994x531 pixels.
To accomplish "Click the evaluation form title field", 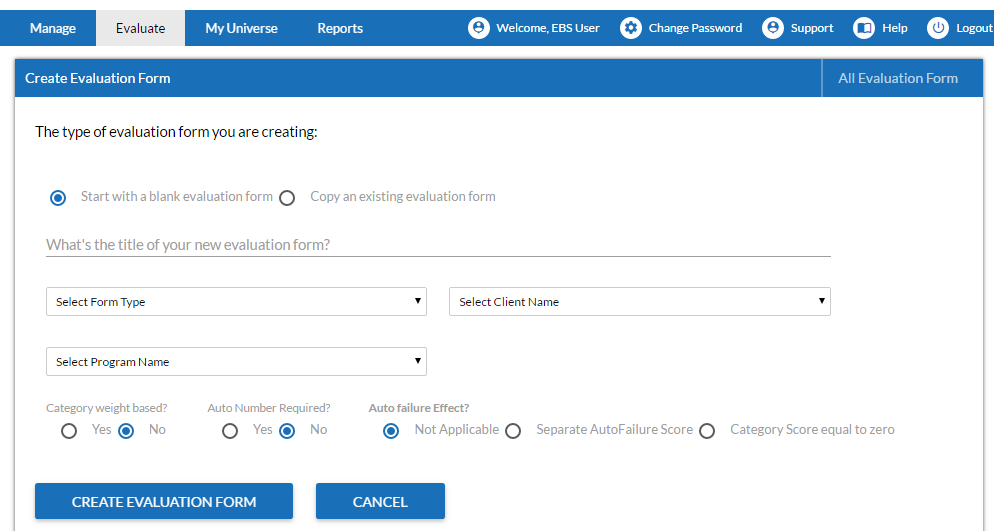I will click(438, 245).
